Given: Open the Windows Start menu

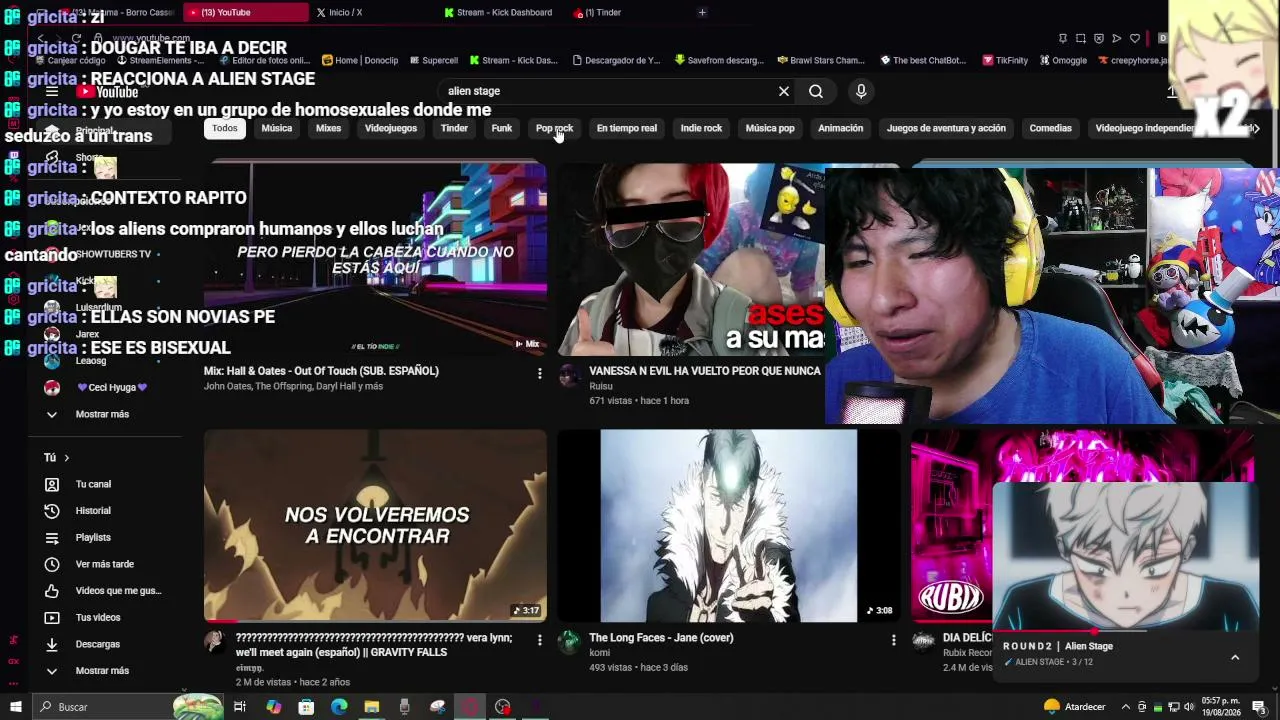Looking at the screenshot, I should click(15, 707).
